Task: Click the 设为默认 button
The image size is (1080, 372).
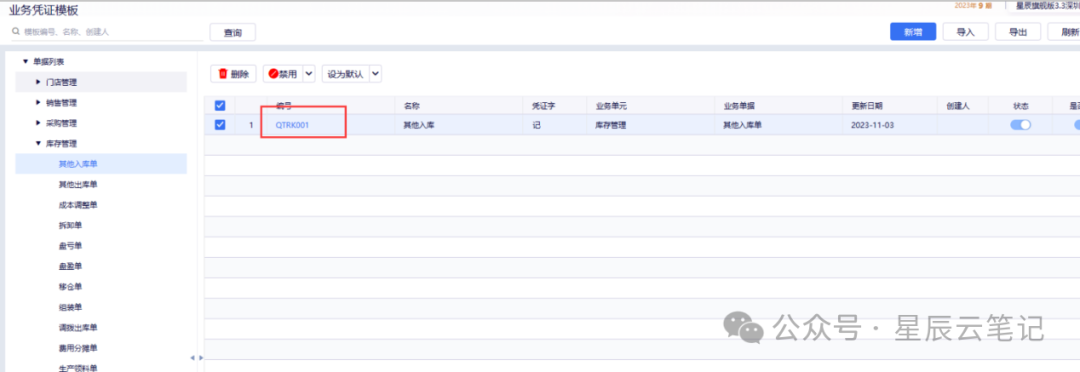Action: [x=345, y=74]
